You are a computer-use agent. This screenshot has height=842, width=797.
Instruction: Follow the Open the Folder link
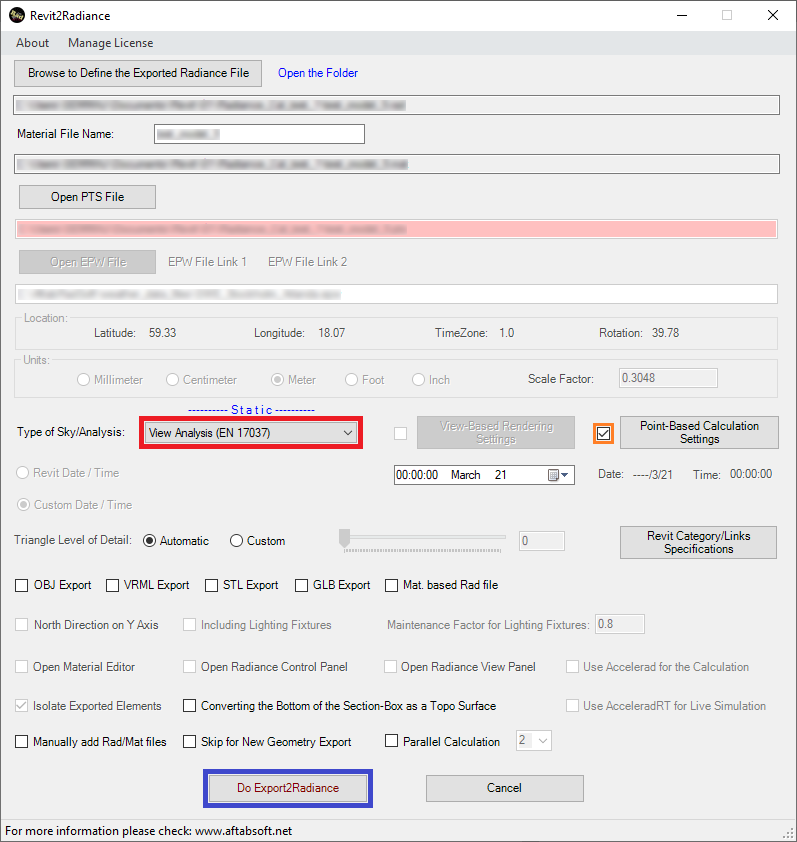click(318, 73)
